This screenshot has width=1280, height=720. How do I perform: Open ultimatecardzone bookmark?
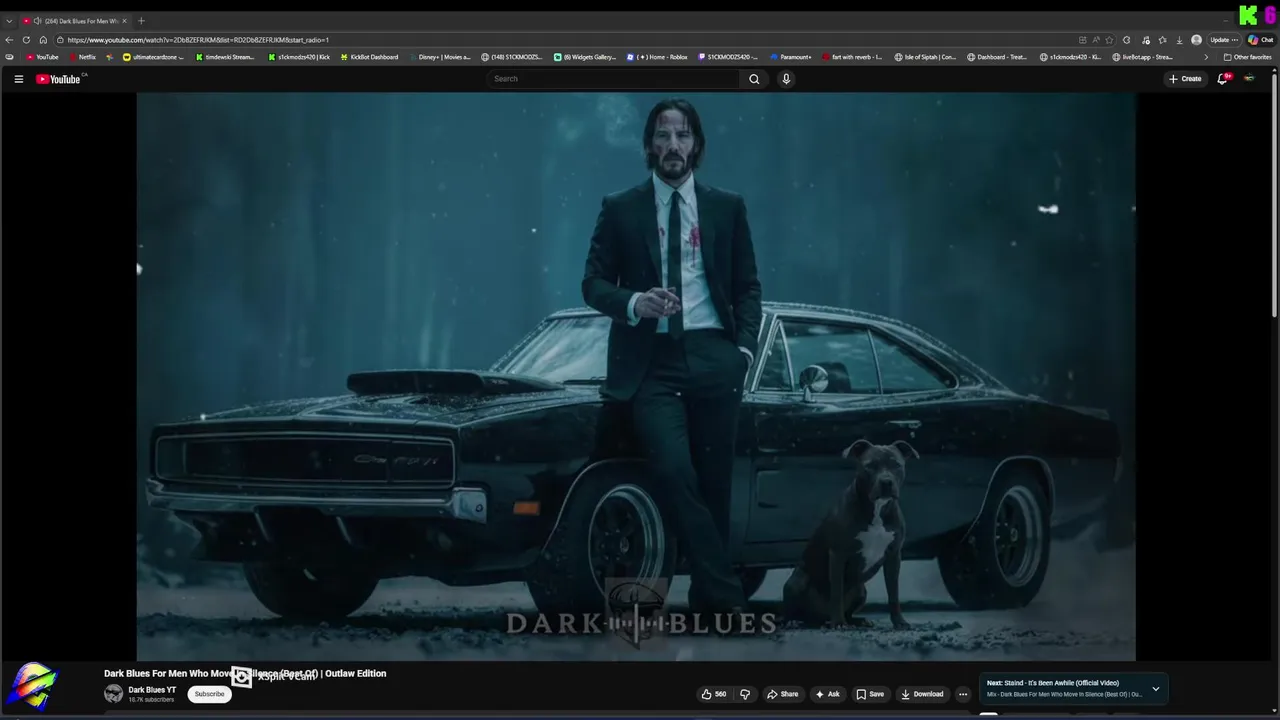point(153,57)
